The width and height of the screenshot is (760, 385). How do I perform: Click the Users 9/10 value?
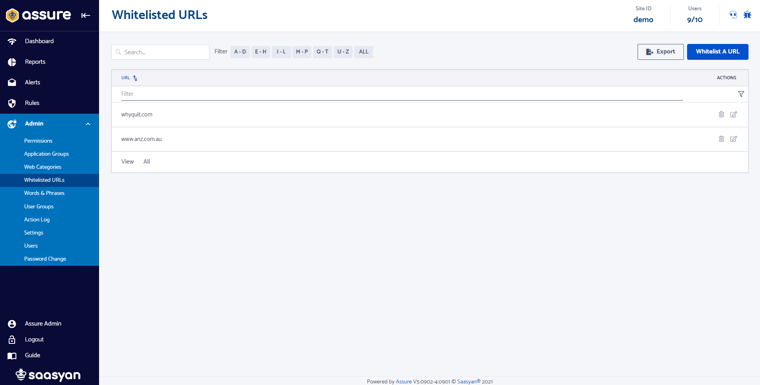695,20
